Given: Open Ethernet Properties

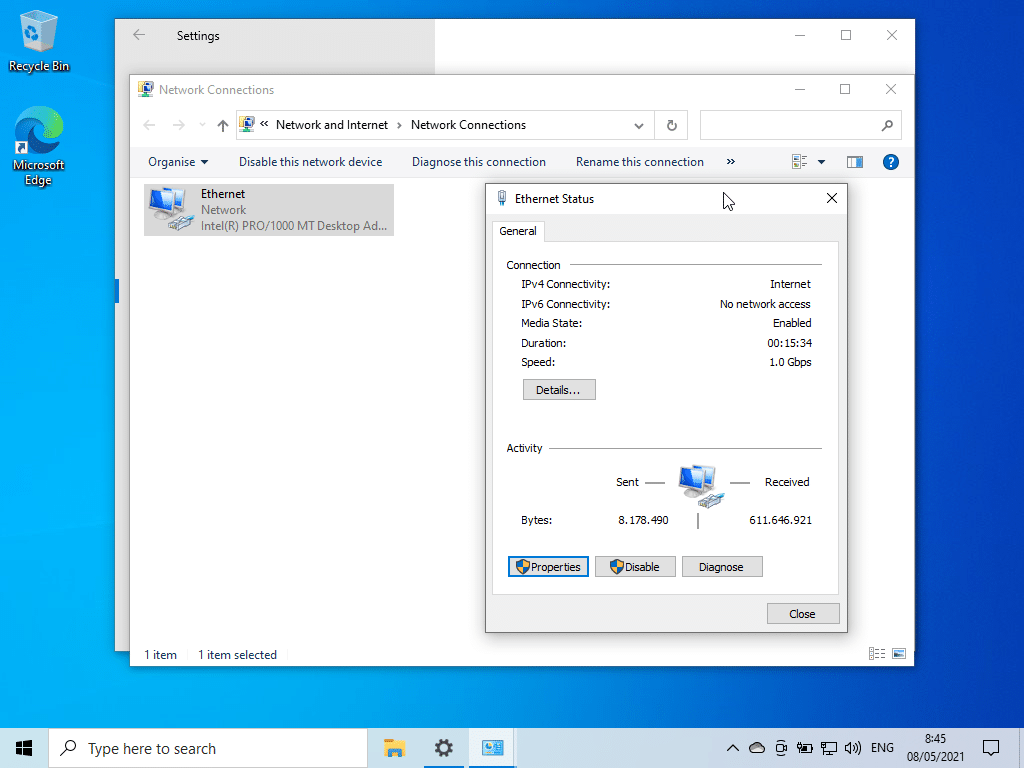Looking at the screenshot, I should click(548, 567).
